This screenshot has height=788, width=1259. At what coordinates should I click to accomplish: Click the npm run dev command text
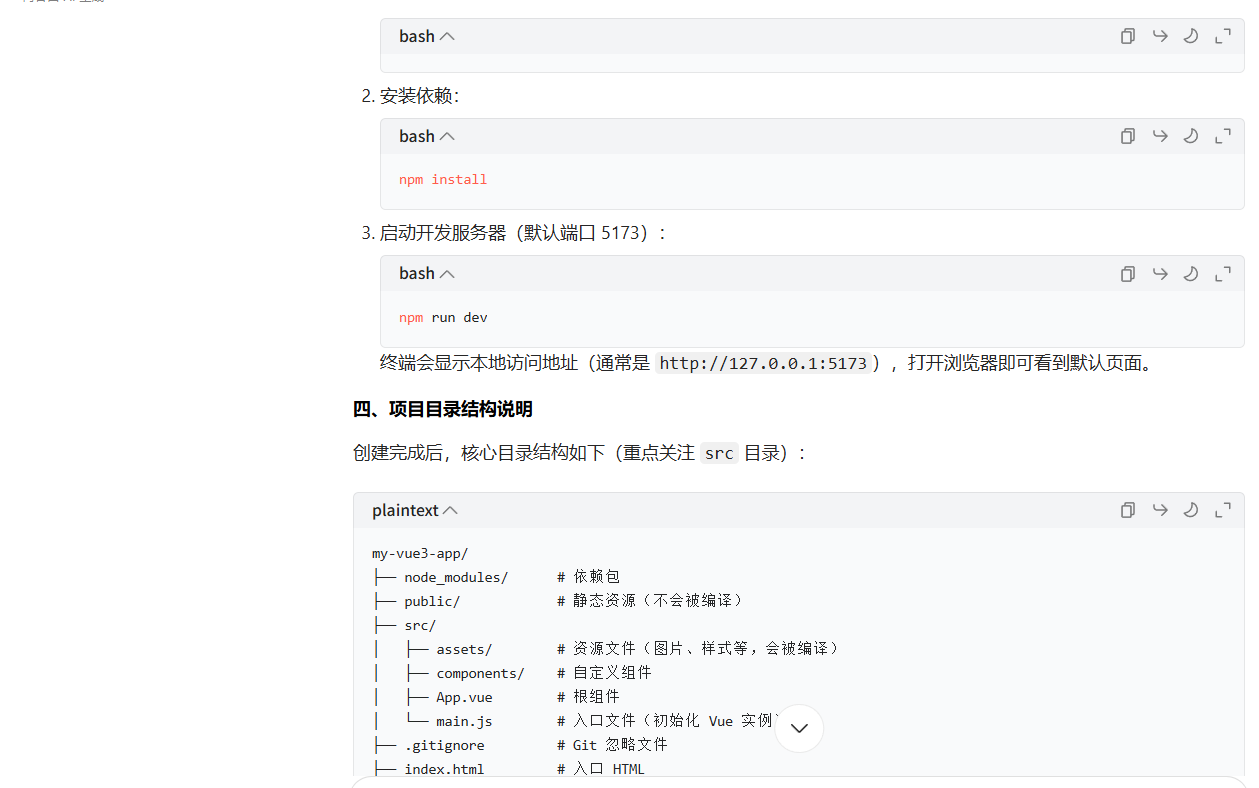point(443,317)
